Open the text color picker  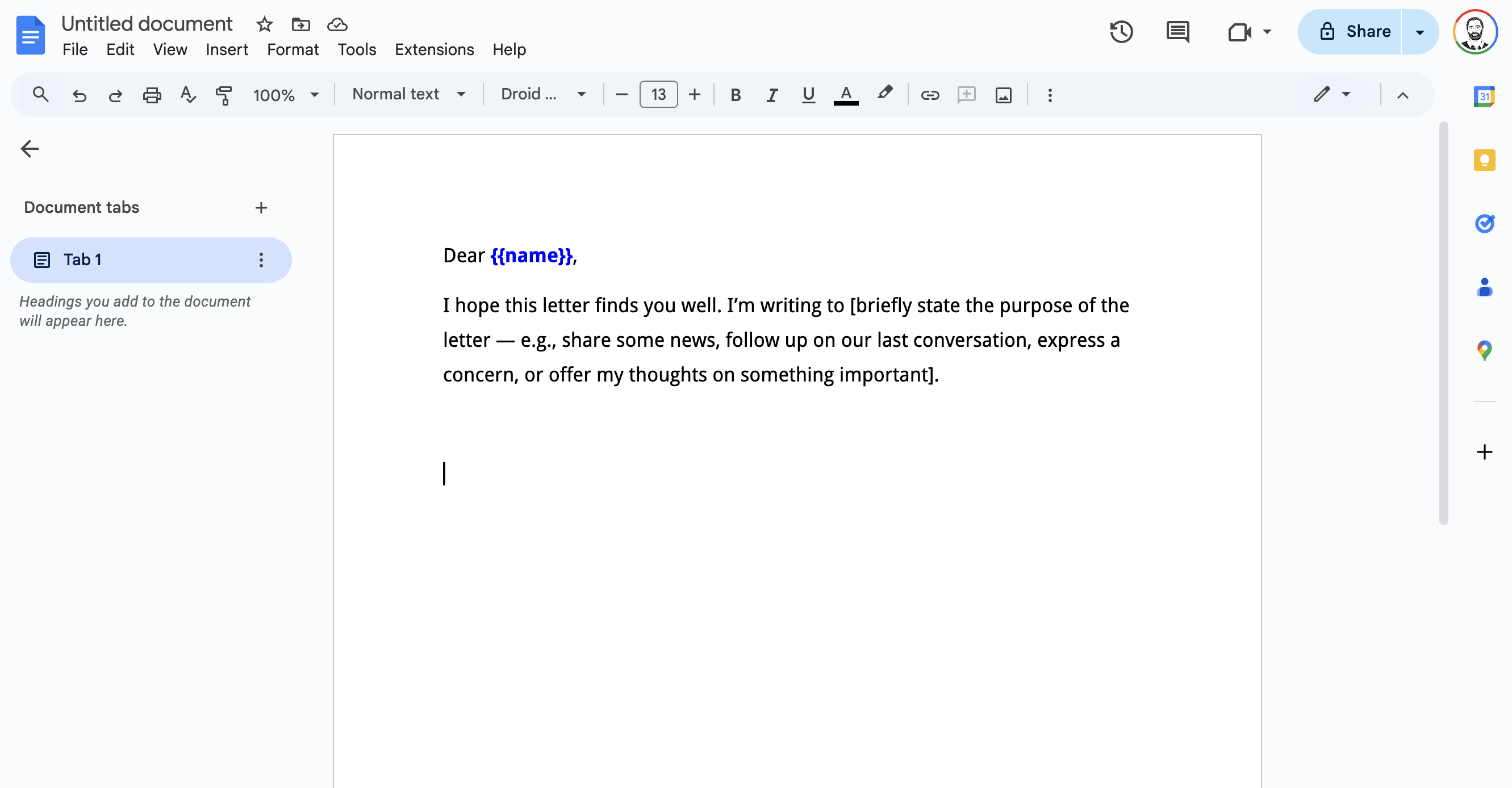(x=846, y=94)
